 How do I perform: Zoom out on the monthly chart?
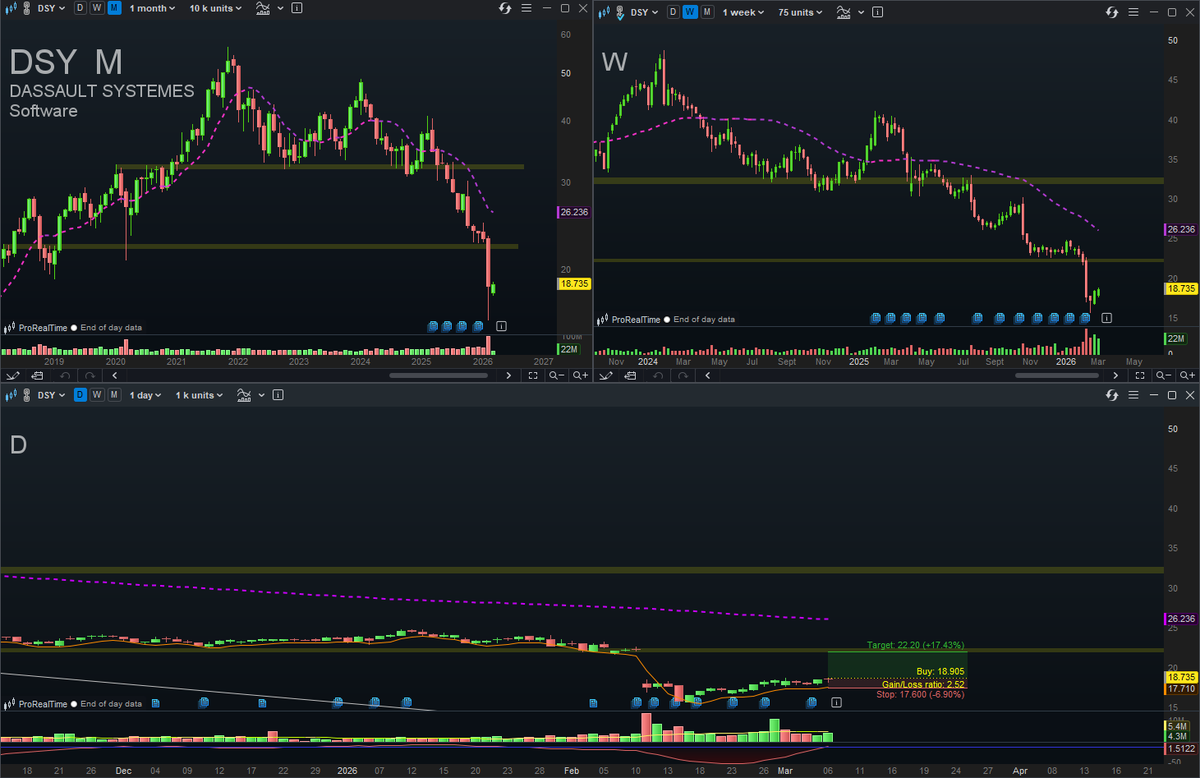tap(556, 375)
